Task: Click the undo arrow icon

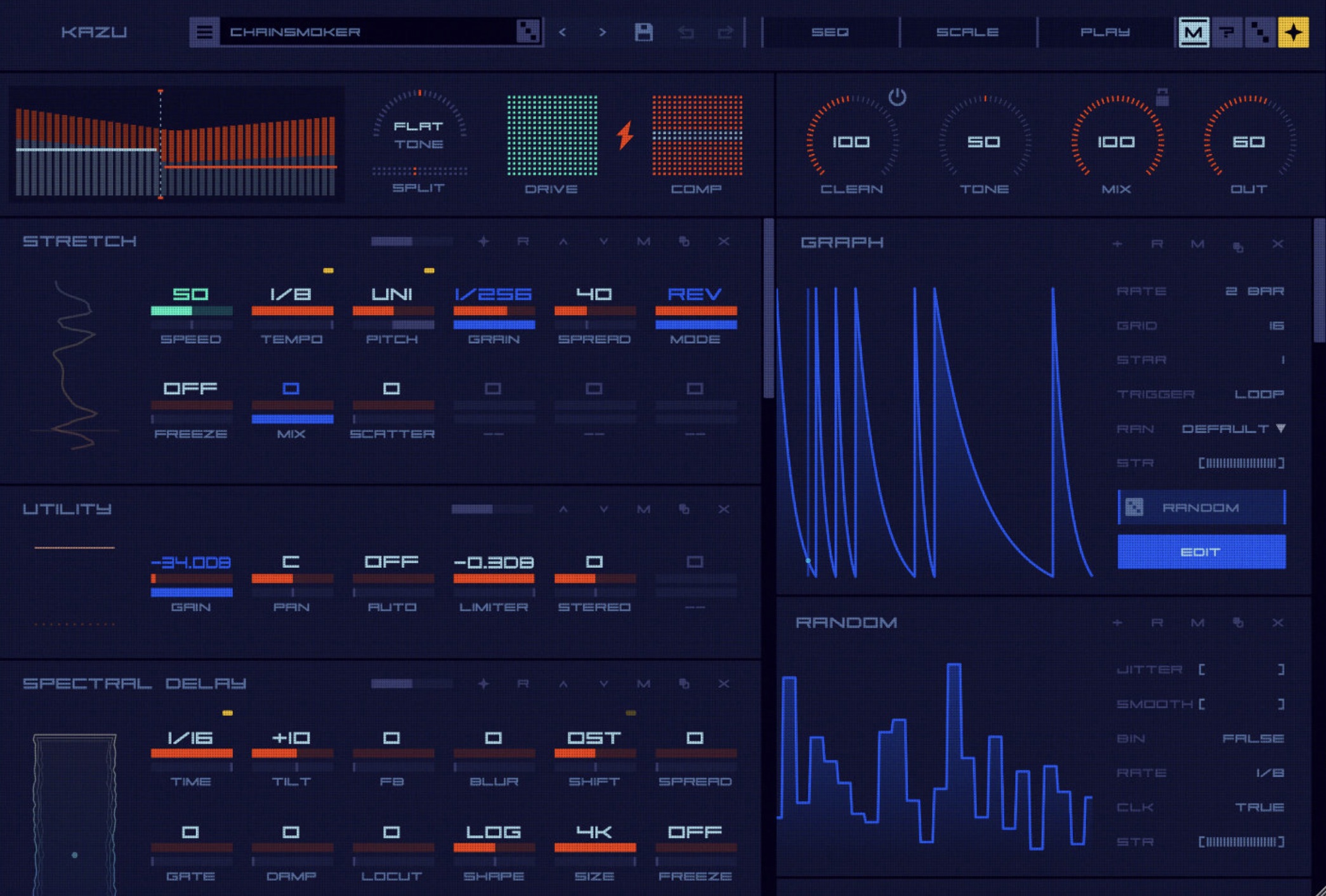Action: (686, 32)
